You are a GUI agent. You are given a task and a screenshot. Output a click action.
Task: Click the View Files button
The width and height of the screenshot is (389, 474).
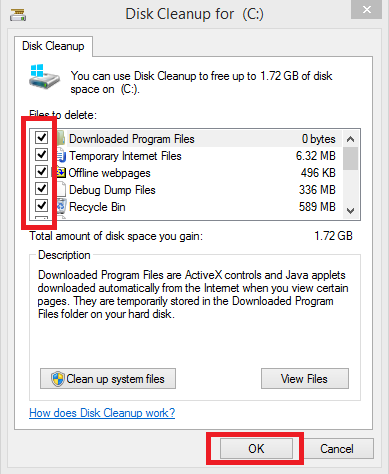click(x=305, y=379)
